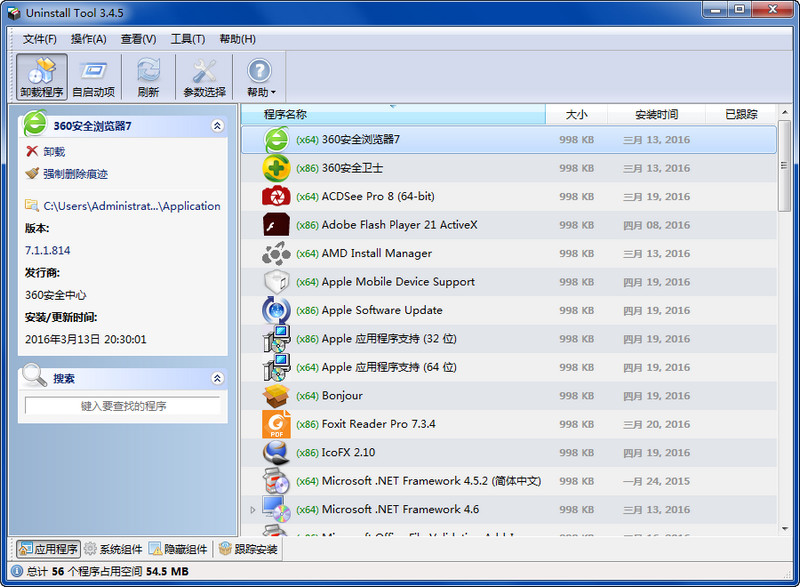Click the Foxit Reader Pro PDF icon
This screenshot has height=587, width=800.
275,424
